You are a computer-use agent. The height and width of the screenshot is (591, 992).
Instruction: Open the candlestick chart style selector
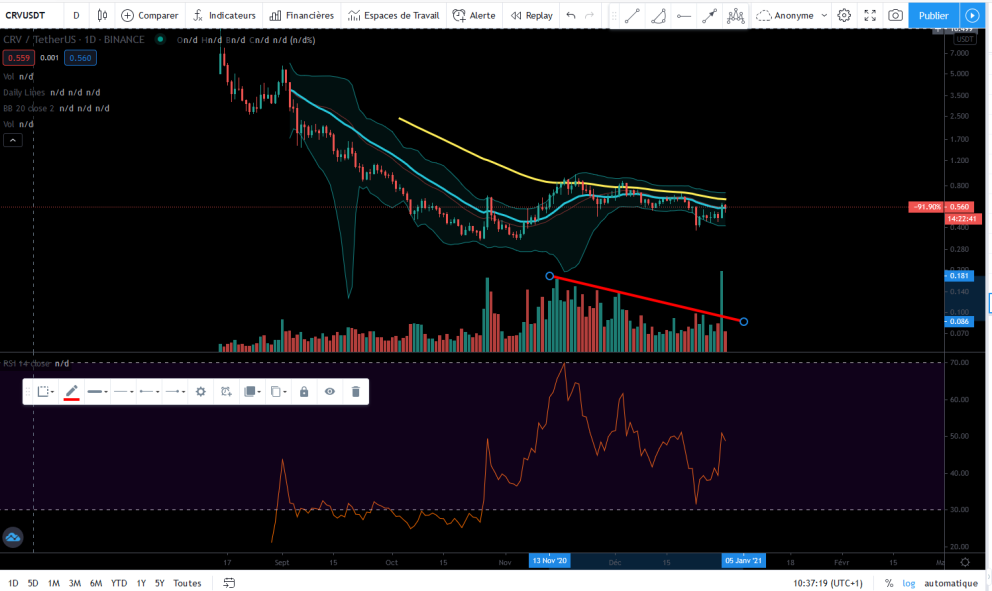tap(102, 15)
